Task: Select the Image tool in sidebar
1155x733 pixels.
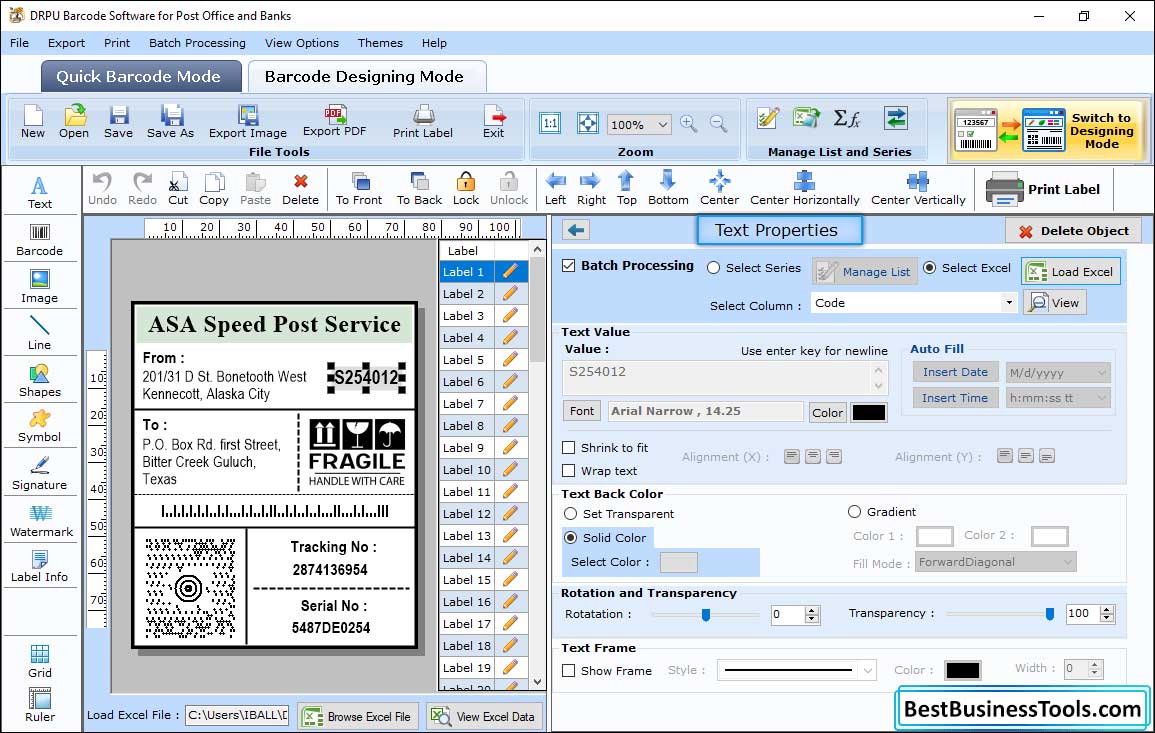Action: [x=40, y=287]
